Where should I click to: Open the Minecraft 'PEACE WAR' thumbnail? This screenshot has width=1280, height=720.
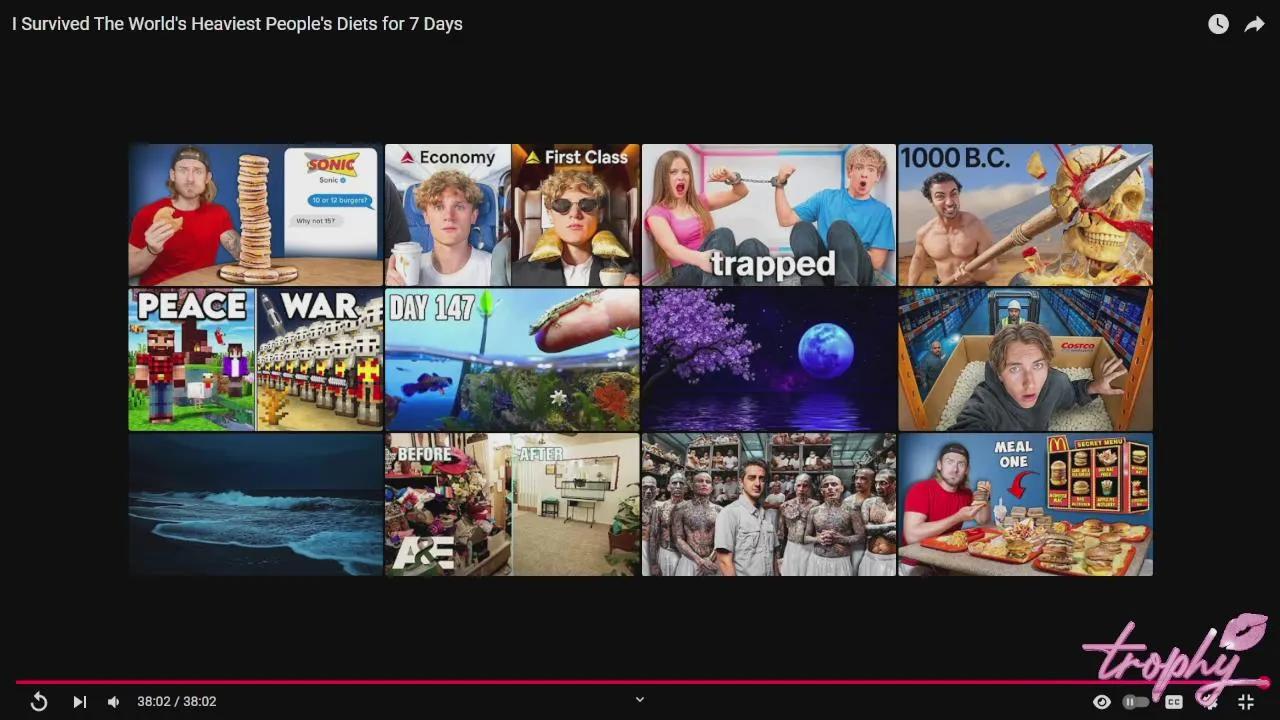(255, 359)
